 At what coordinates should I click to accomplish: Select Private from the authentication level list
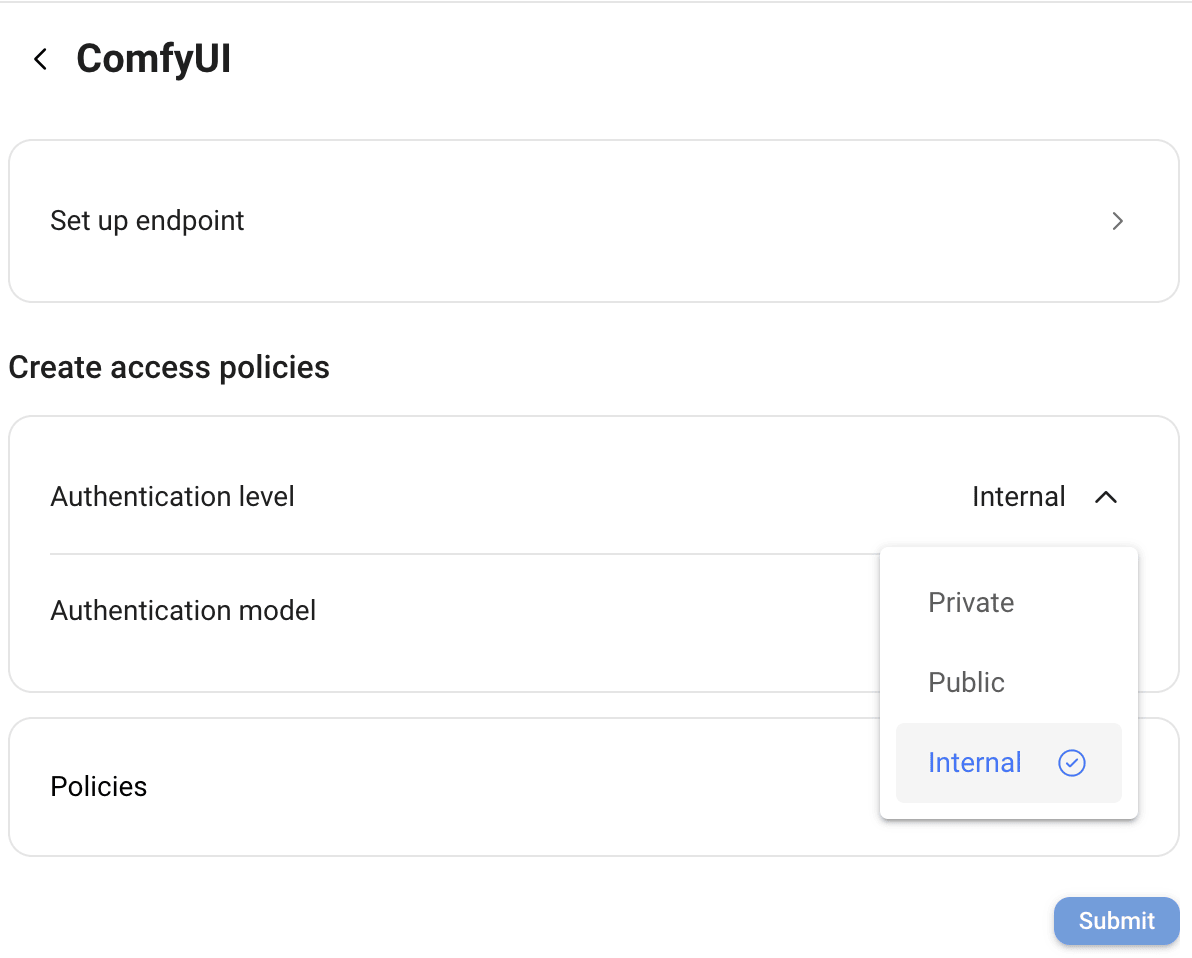[970, 602]
